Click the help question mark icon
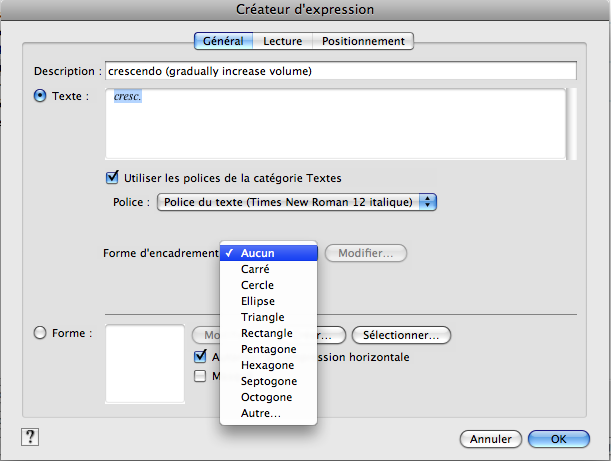Image resolution: width=611 pixels, height=461 pixels. coord(29,437)
